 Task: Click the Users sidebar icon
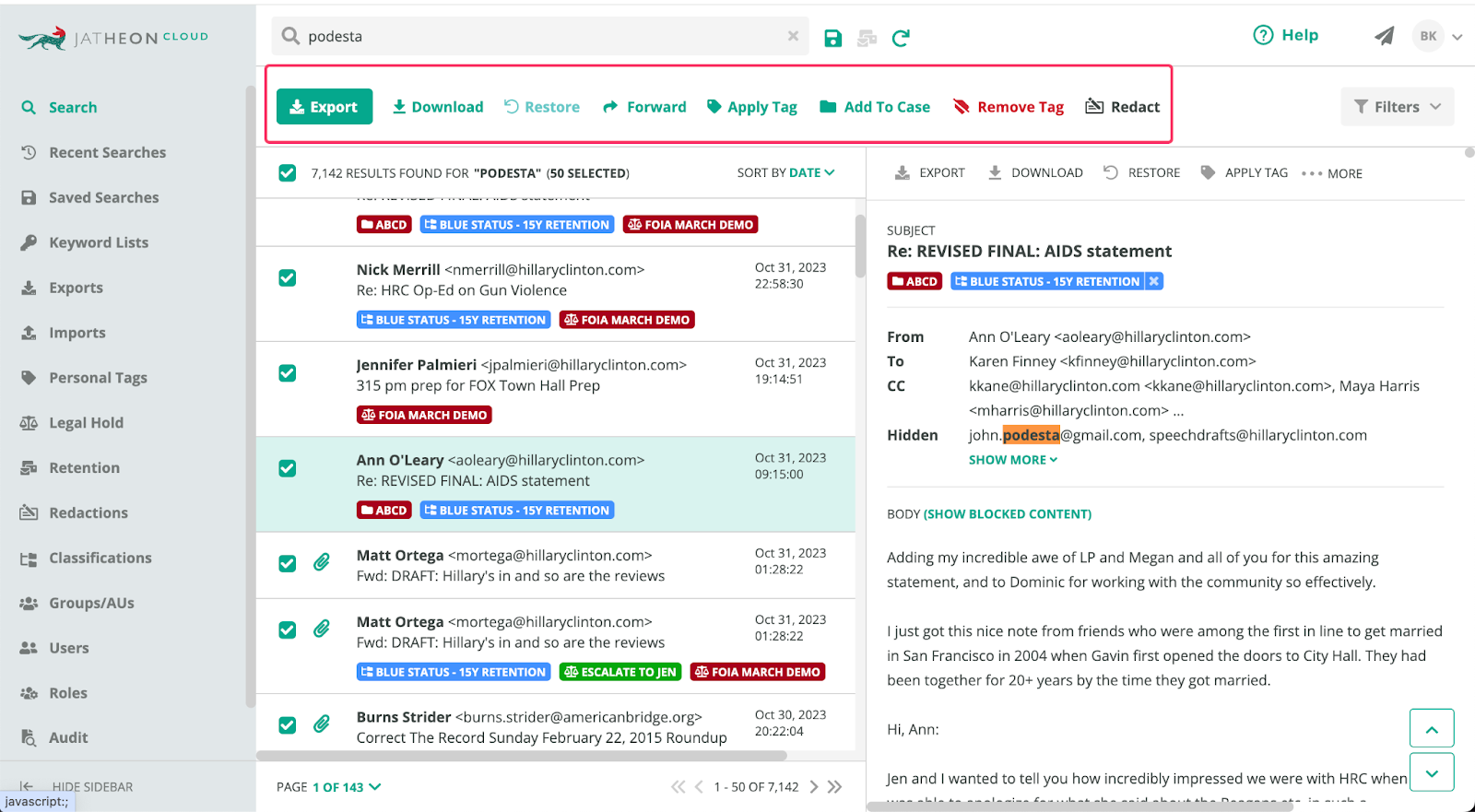coord(29,649)
